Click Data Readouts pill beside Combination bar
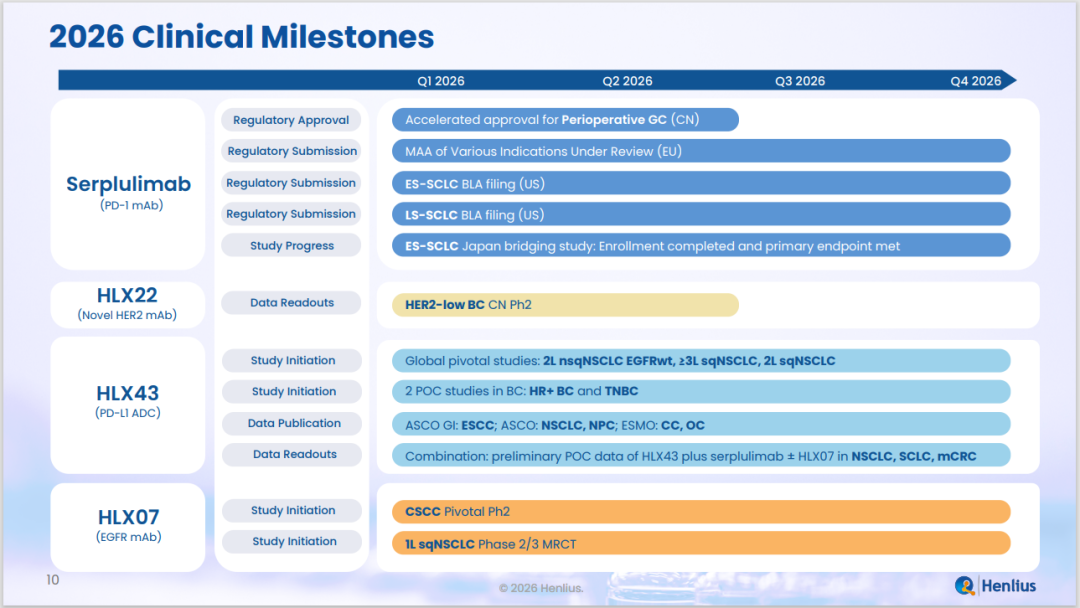1080x608 pixels. [291, 454]
